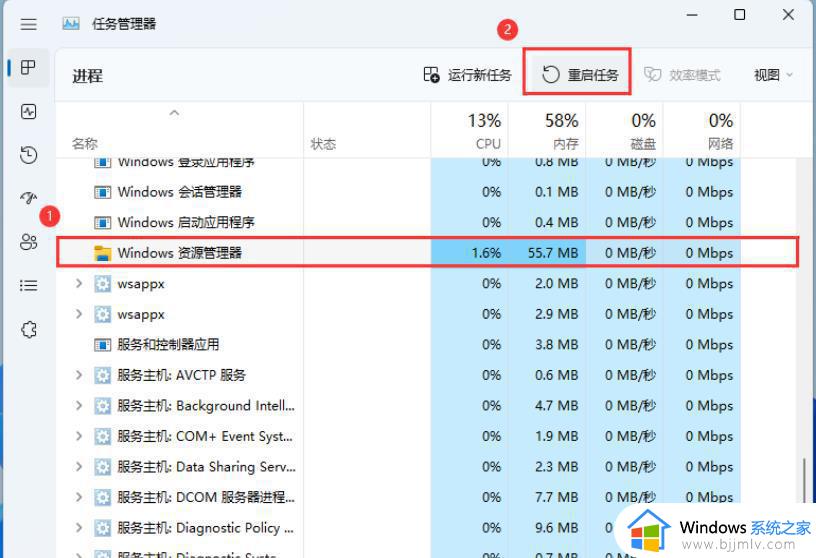Expand 服务主机: DCOM 服务器进程 row
The image size is (816, 558).
click(x=79, y=498)
